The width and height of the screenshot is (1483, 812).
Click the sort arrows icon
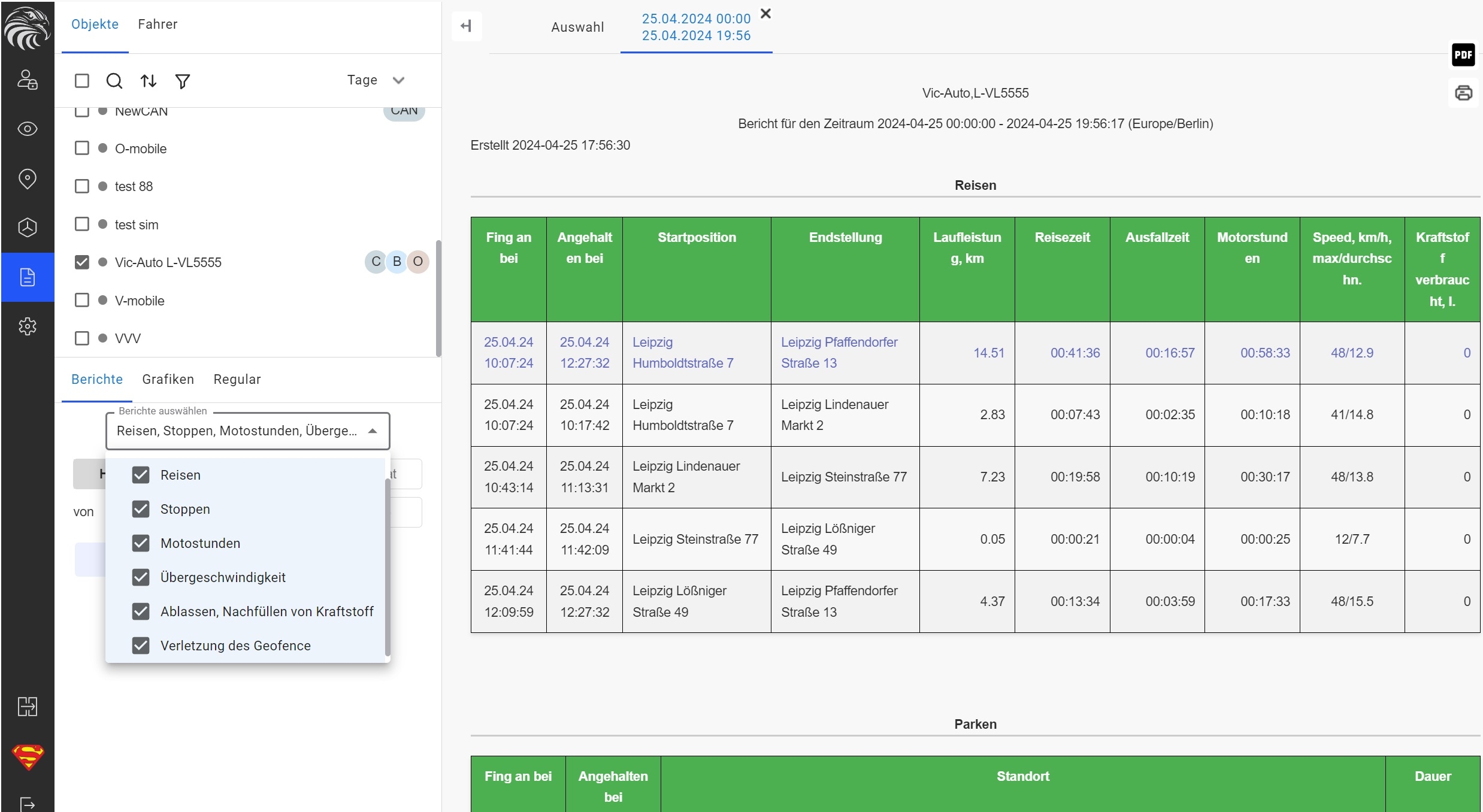point(149,81)
